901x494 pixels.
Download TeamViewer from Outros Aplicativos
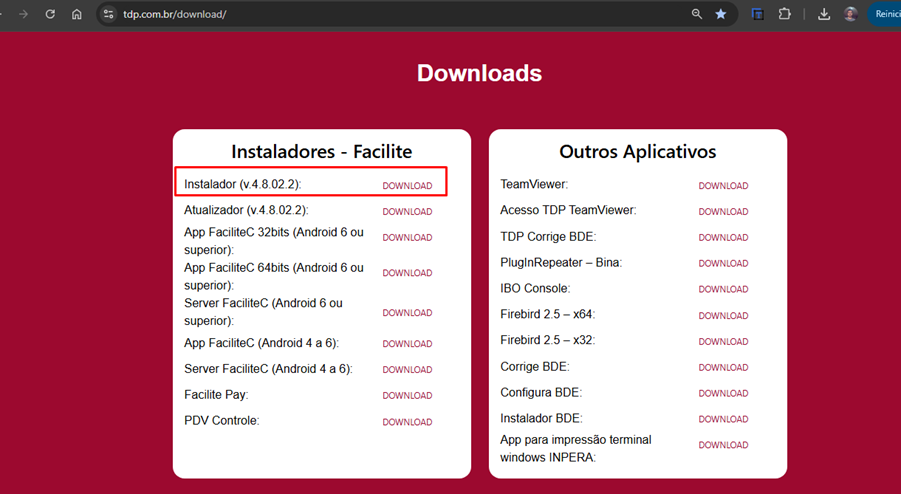pos(723,186)
